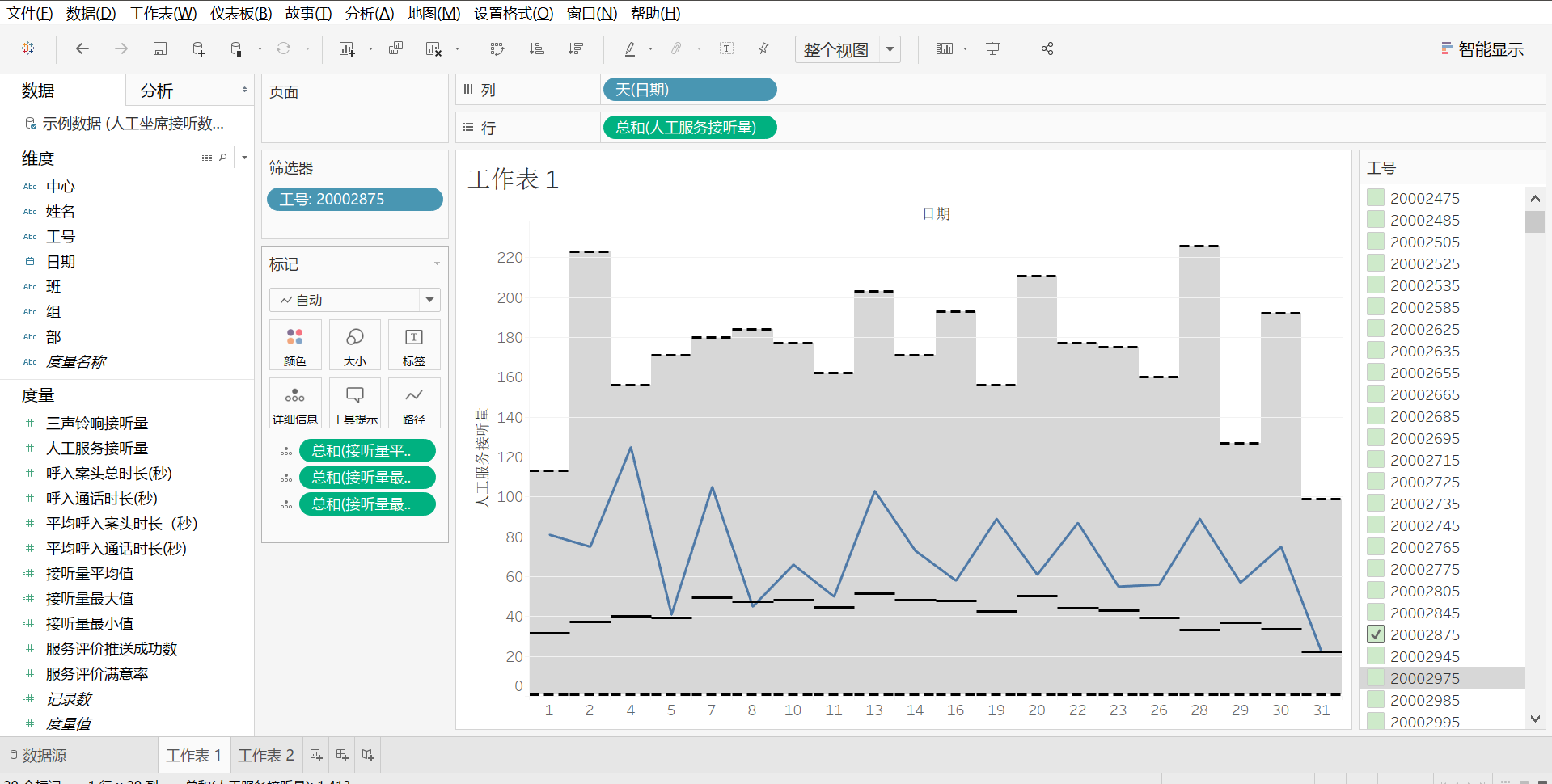Click the new story tab icon
This screenshot has width=1552, height=784.
tap(368, 755)
